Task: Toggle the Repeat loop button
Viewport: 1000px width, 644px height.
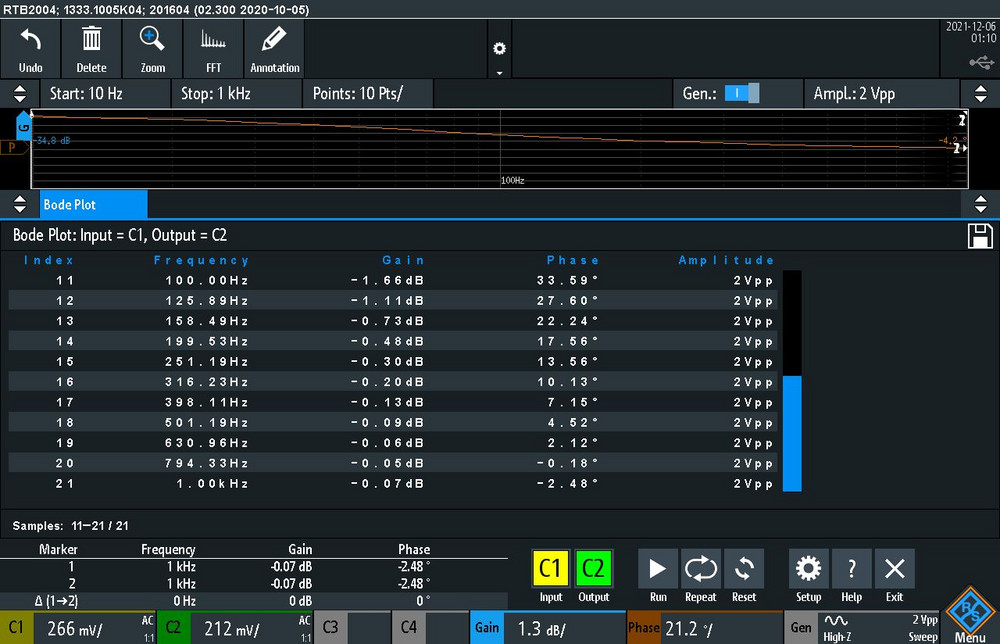Action: [700, 569]
